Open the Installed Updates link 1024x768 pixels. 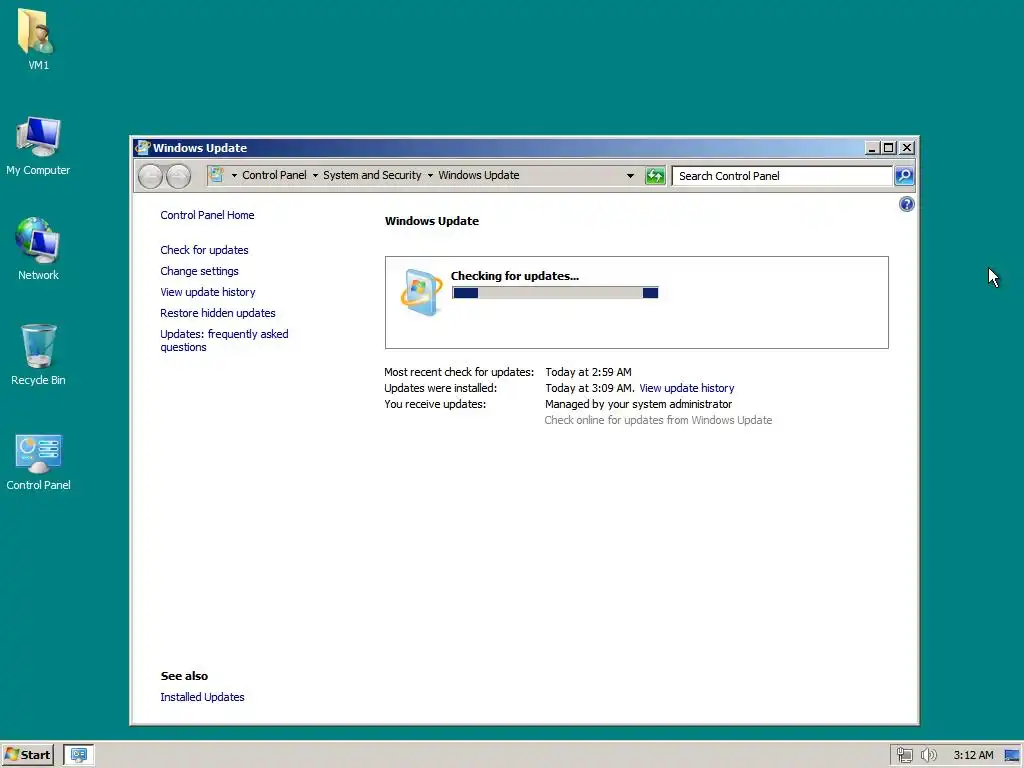click(202, 697)
